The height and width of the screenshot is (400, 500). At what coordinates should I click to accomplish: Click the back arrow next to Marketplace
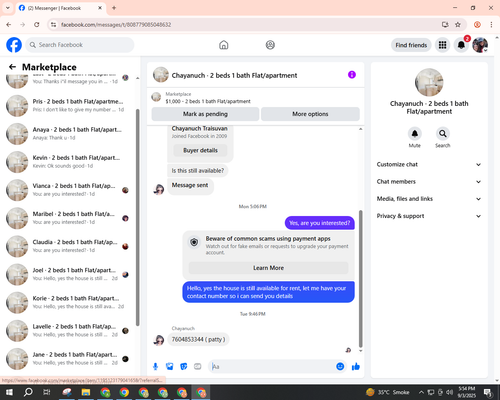point(12,67)
